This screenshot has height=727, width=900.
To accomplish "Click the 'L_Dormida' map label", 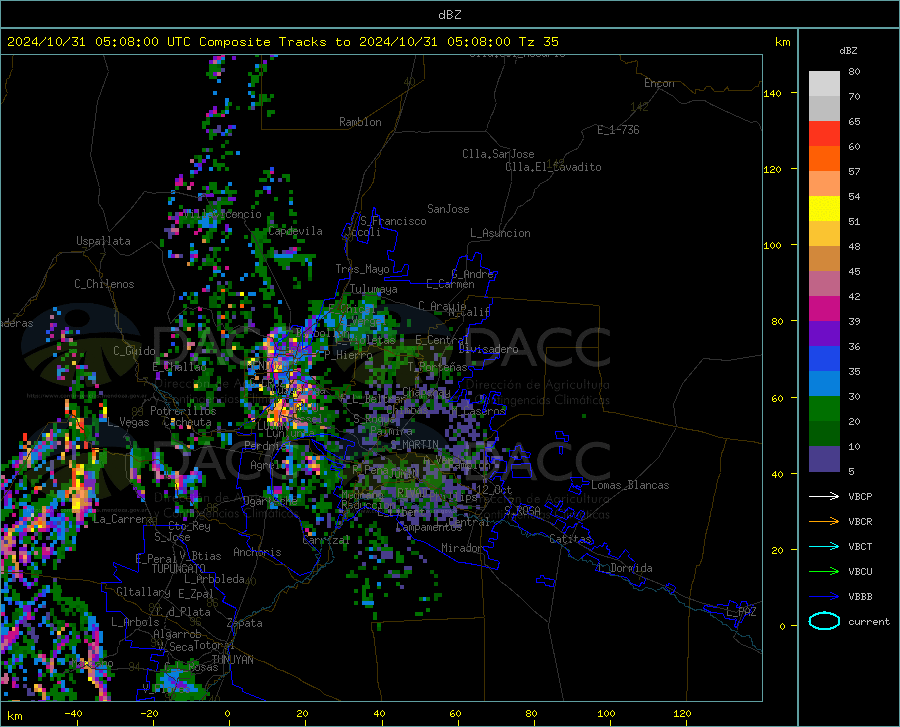I will pos(625,568).
